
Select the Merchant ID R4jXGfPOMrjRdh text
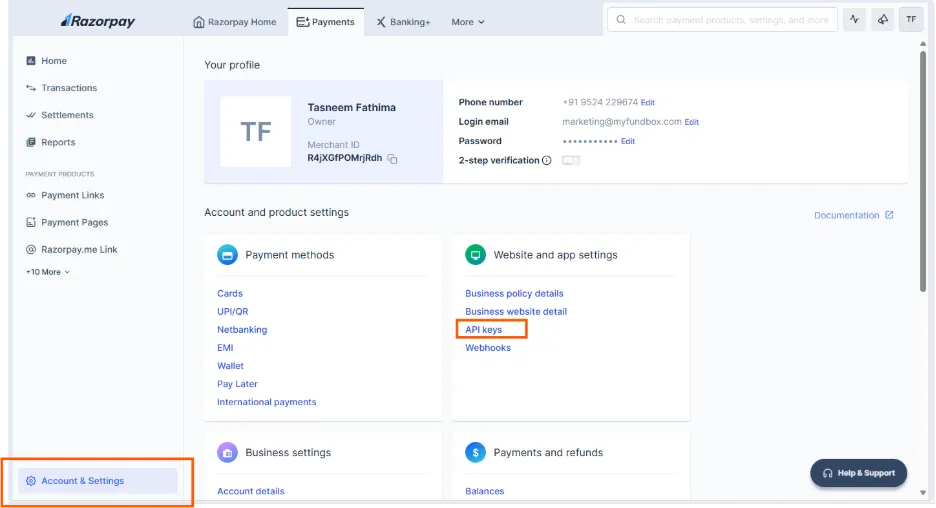pyautogui.click(x=344, y=158)
